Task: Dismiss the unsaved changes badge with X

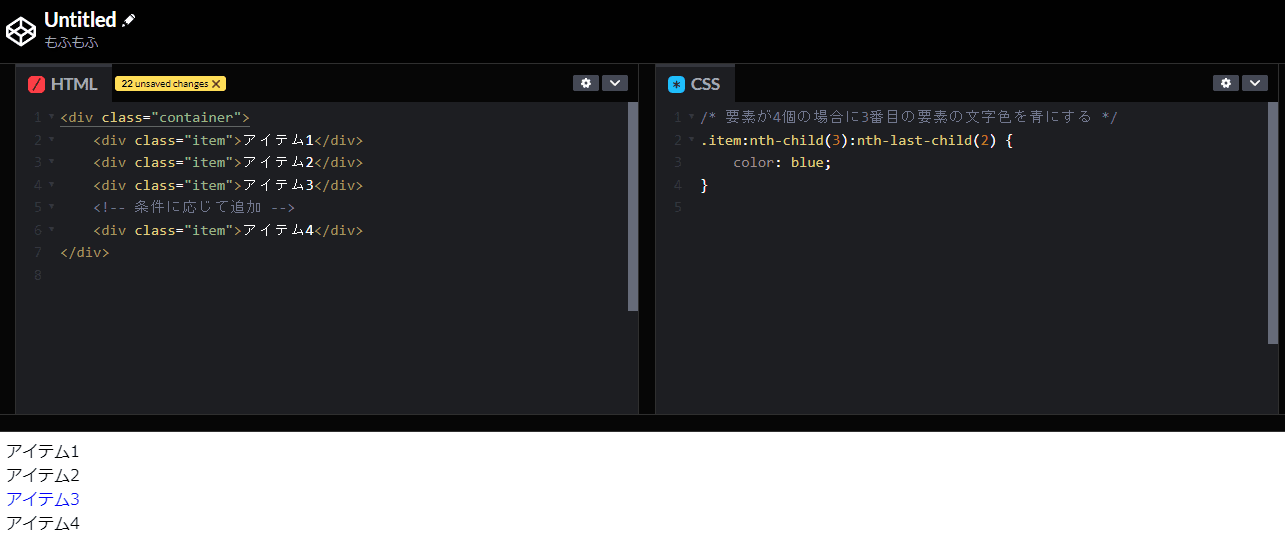Action: coord(216,84)
